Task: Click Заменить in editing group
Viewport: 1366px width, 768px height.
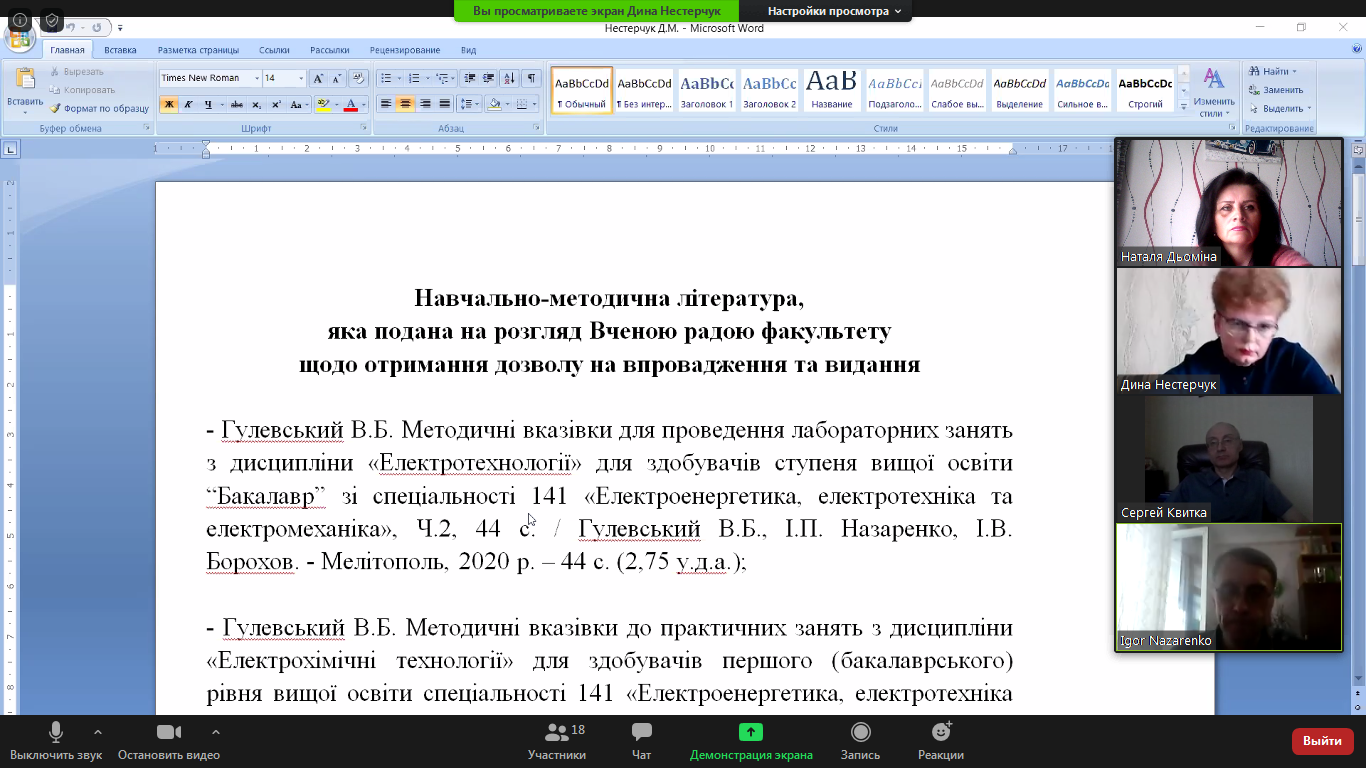Action: 1282,90
